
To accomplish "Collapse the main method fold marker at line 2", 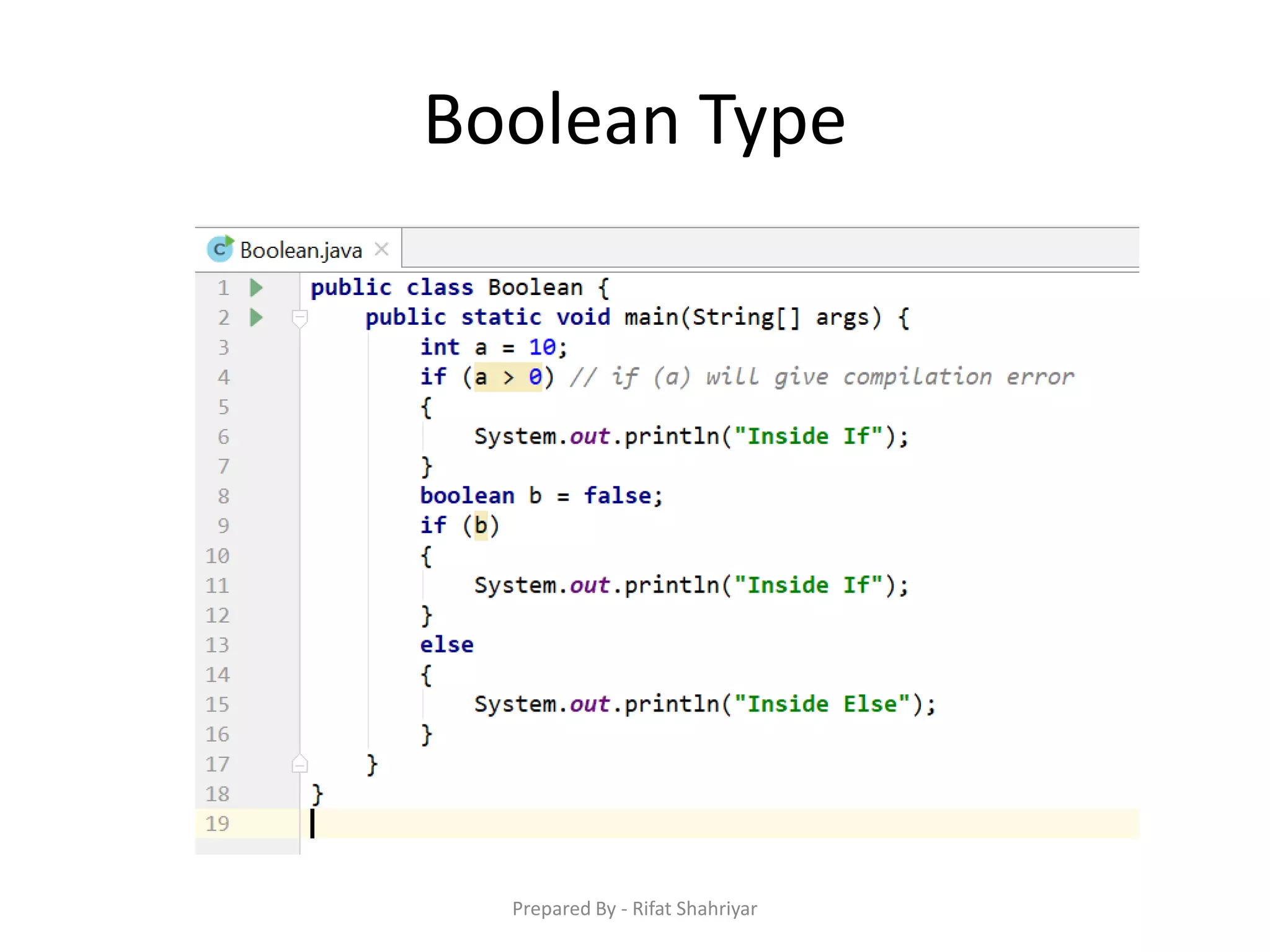I will [300, 319].
